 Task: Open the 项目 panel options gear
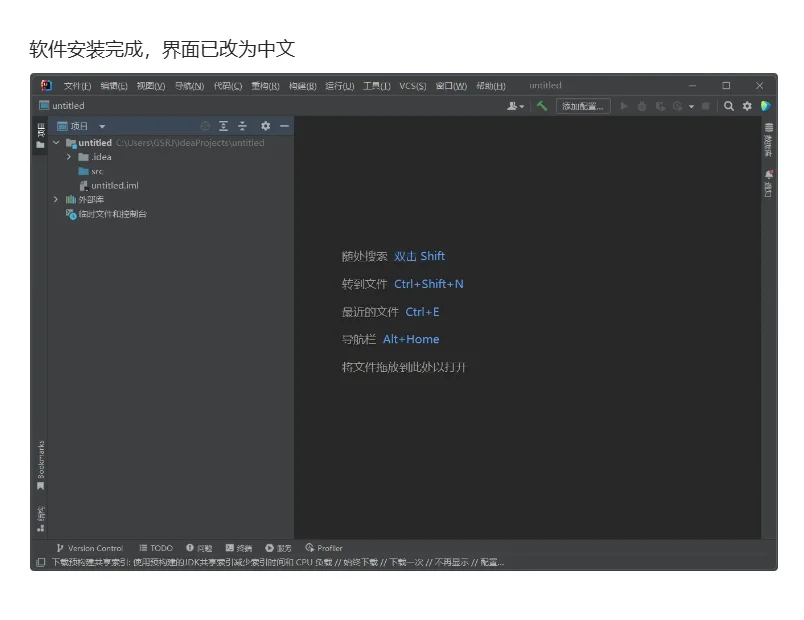266,126
